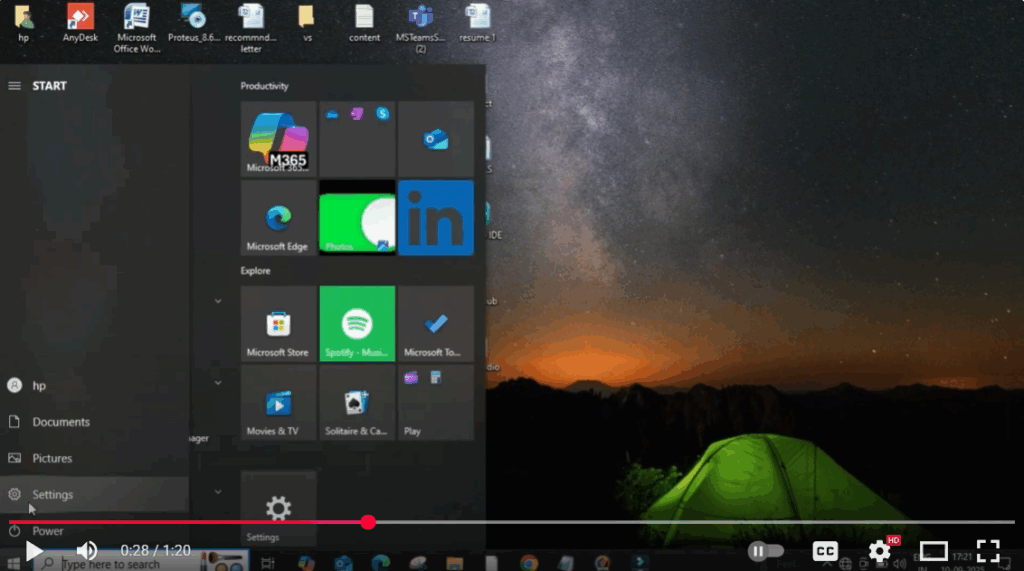Open the Proteus_8.6 desktop icon

pos(193,24)
